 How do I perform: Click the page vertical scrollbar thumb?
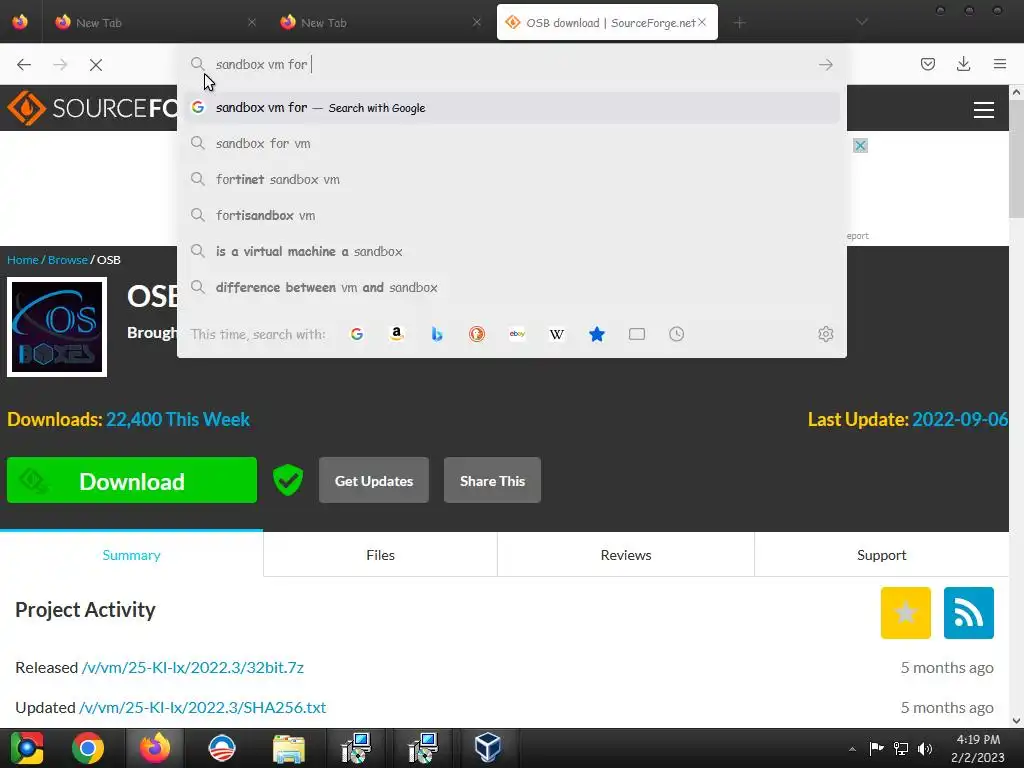coord(1016,160)
